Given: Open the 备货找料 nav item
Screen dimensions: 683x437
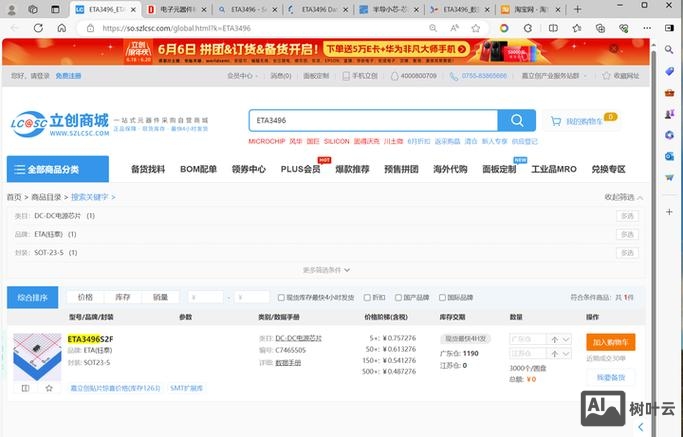Looking at the screenshot, I should click(148, 169).
